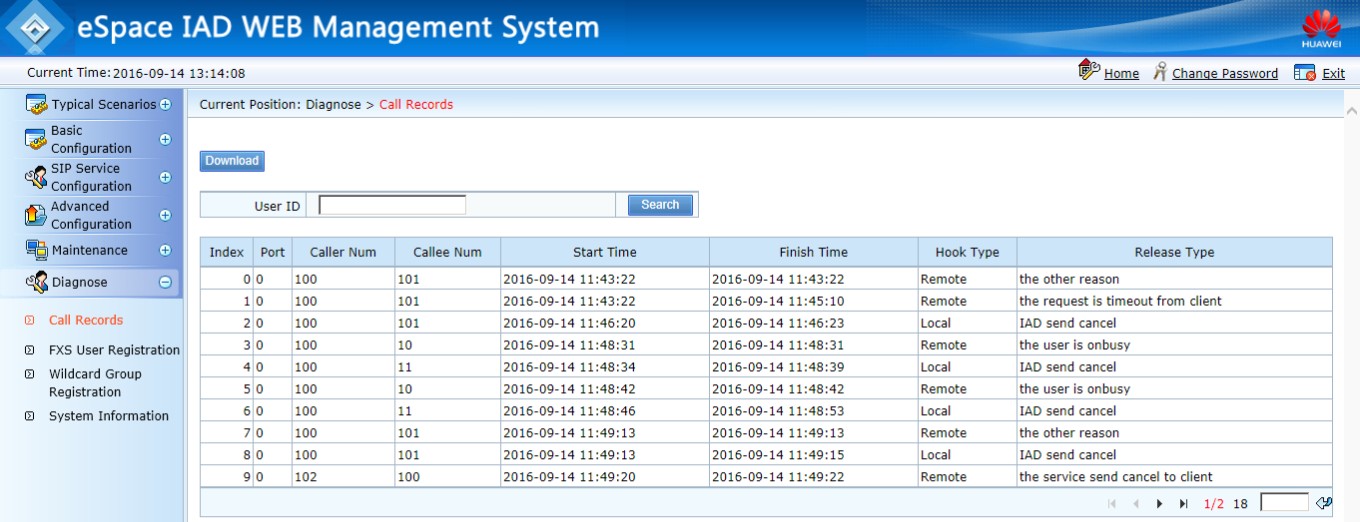Expand the Typical Scenarios section
The width and height of the screenshot is (1360, 522).
click(x=165, y=104)
